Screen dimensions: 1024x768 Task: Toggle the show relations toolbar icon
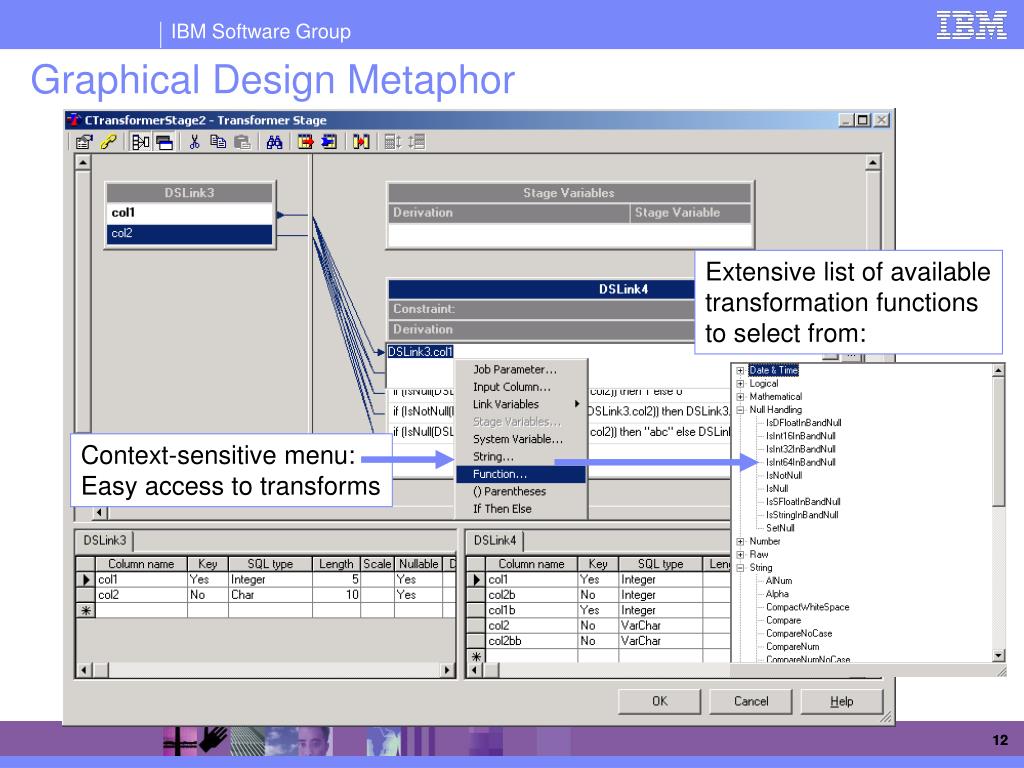pyautogui.click(x=140, y=142)
